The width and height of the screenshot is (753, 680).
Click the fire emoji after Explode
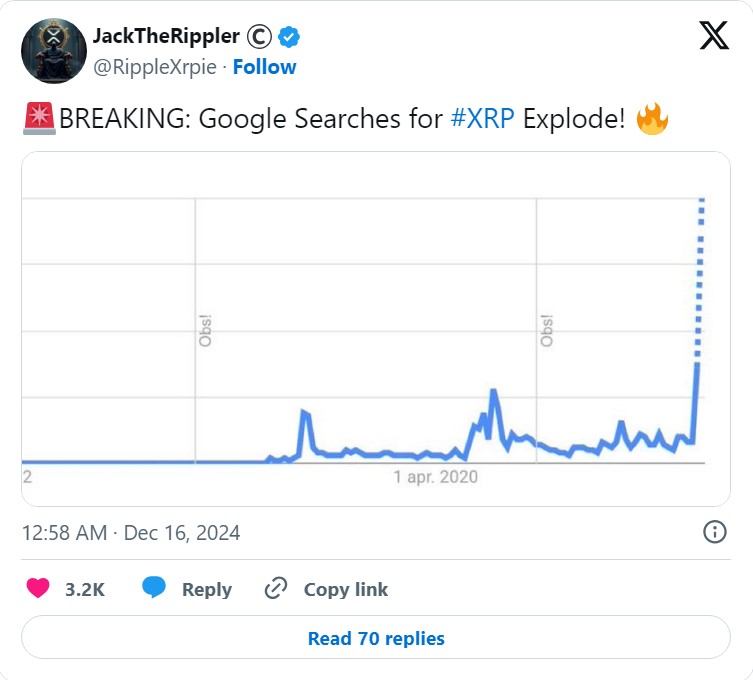click(x=652, y=119)
